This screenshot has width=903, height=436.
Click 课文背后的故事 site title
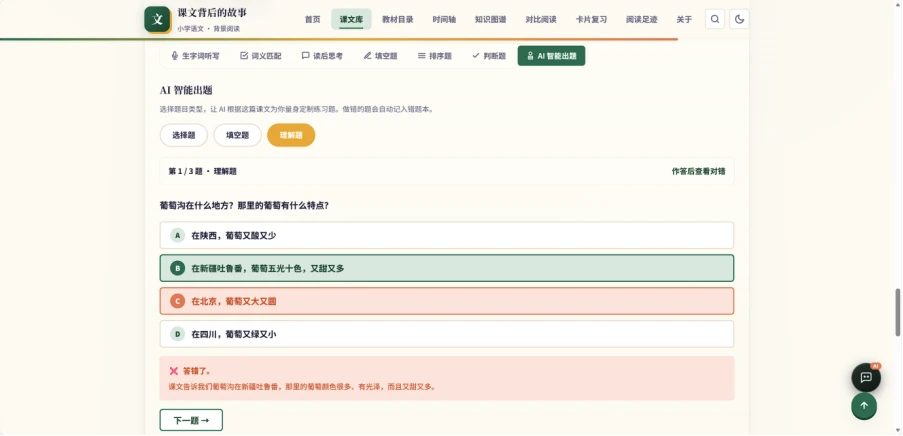[x=212, y=13]
